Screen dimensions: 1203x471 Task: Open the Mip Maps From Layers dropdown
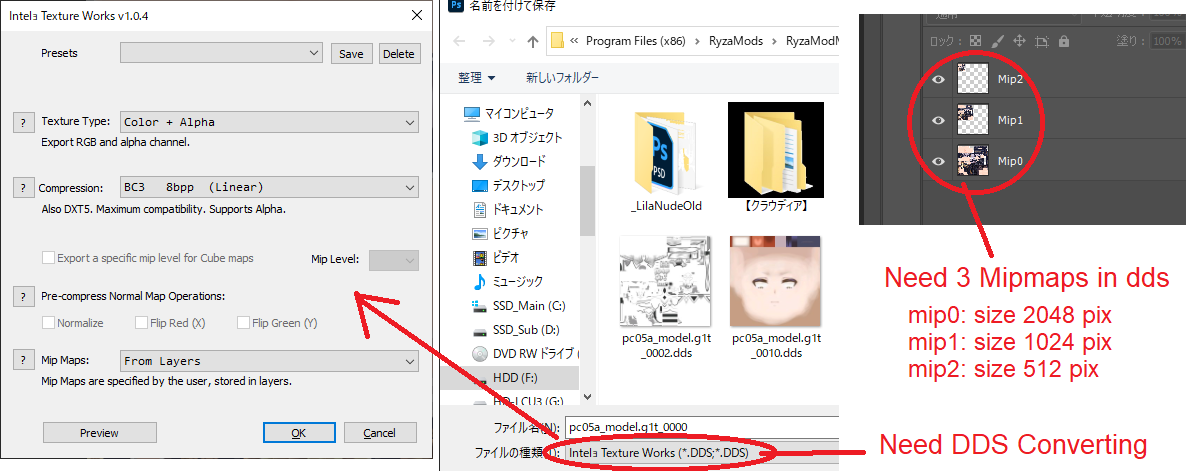point(269,361)
